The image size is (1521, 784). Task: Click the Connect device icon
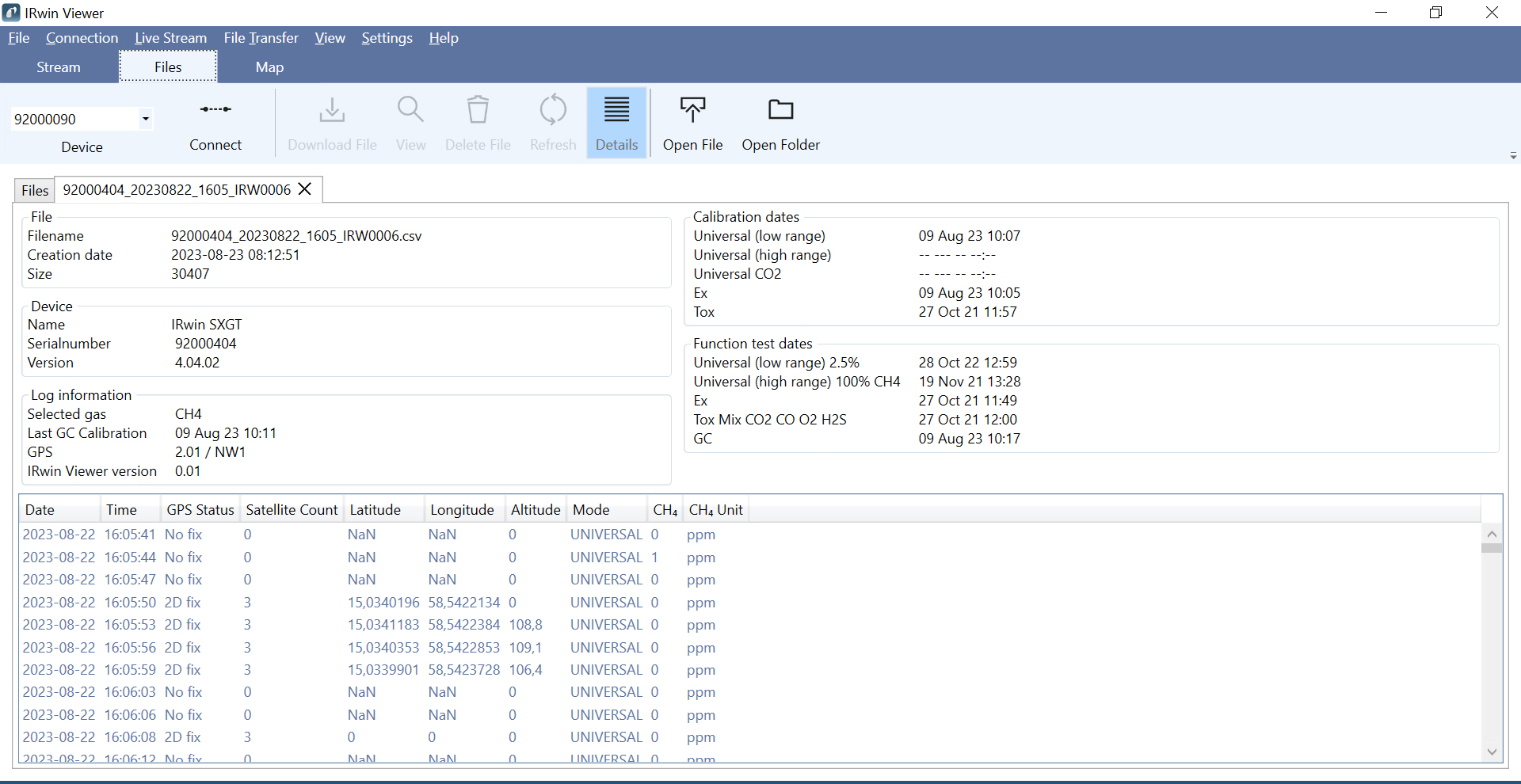click(215, 110)
